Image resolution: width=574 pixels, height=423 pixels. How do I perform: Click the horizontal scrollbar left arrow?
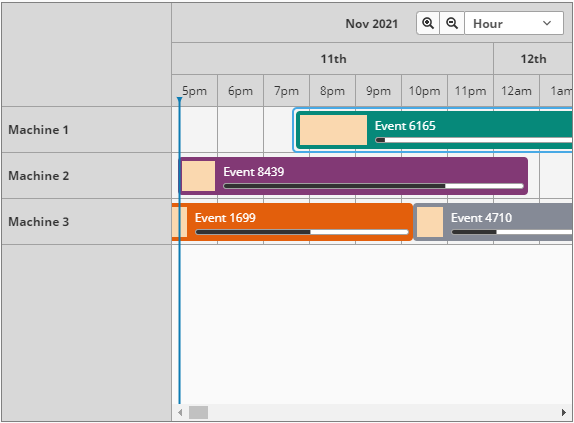point(180,413)
